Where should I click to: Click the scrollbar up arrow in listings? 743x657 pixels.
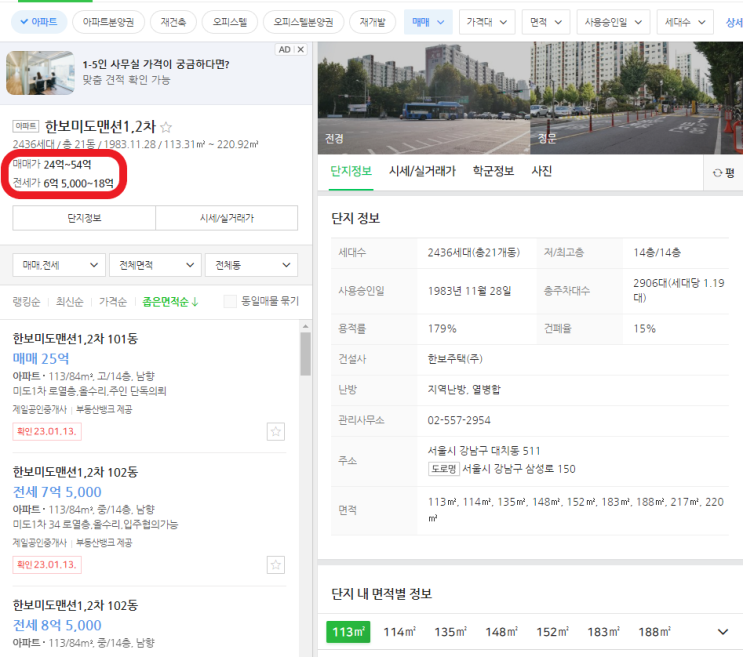[306, 326]
